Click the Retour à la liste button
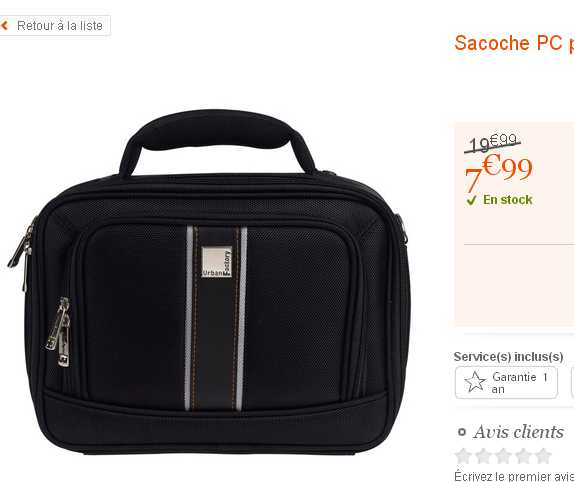The height and width of the screenshot is (482, 574). tap(55, 26)
